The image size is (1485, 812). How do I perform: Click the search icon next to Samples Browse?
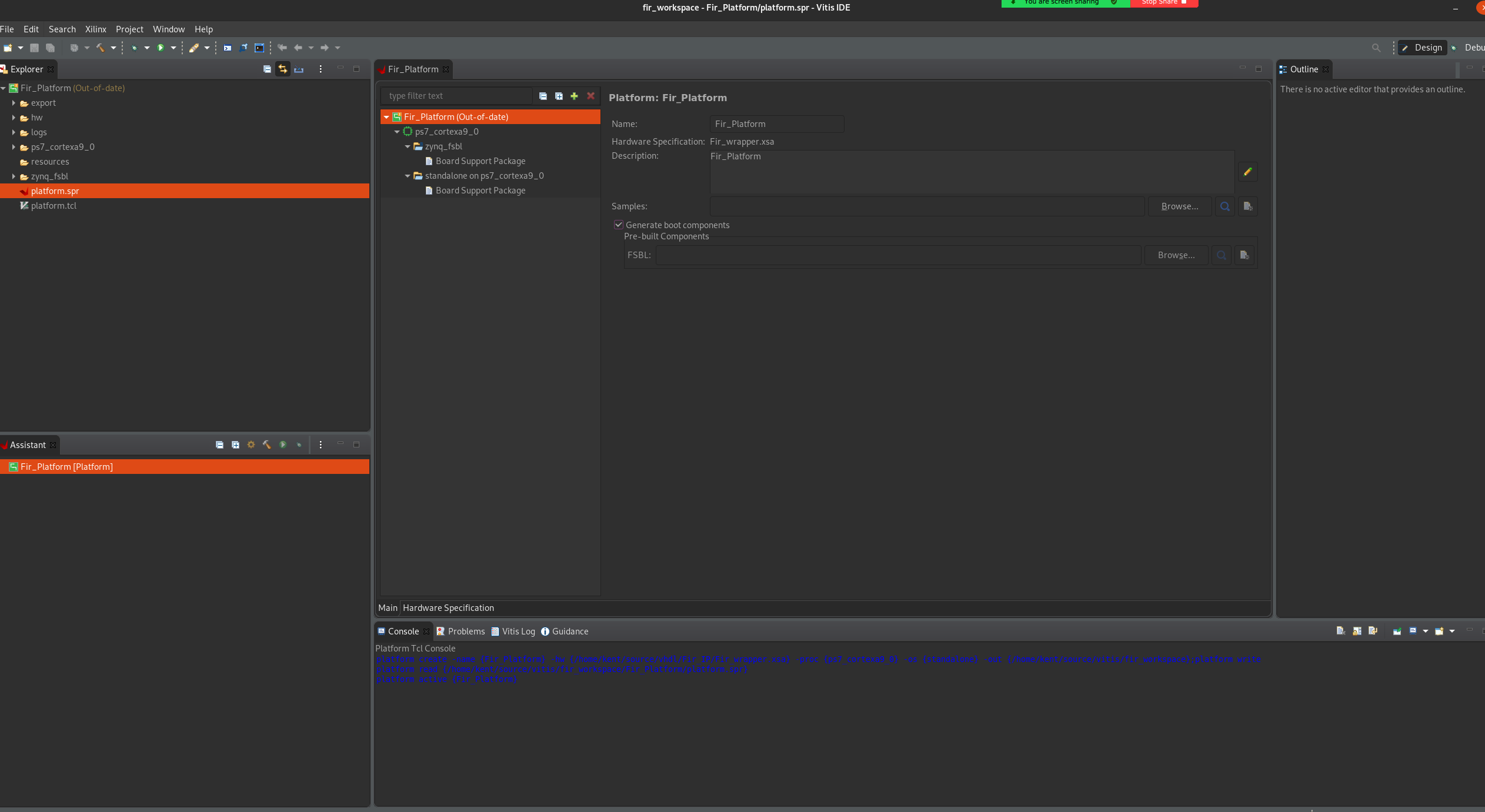pos(1225,206)
